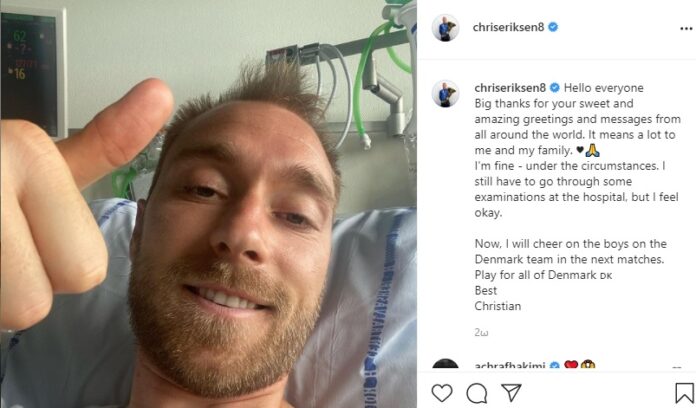The image size is (696, 408).
Task: Click the verified badge next to achrafhakimi
Action: [x=554, y=366]
